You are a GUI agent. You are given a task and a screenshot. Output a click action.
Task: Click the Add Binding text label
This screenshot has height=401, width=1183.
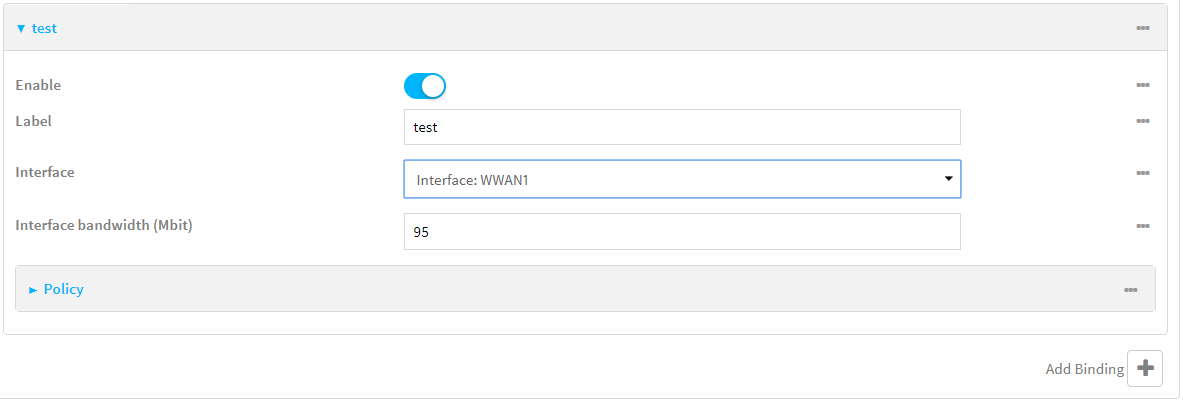tap(1084, 369)
